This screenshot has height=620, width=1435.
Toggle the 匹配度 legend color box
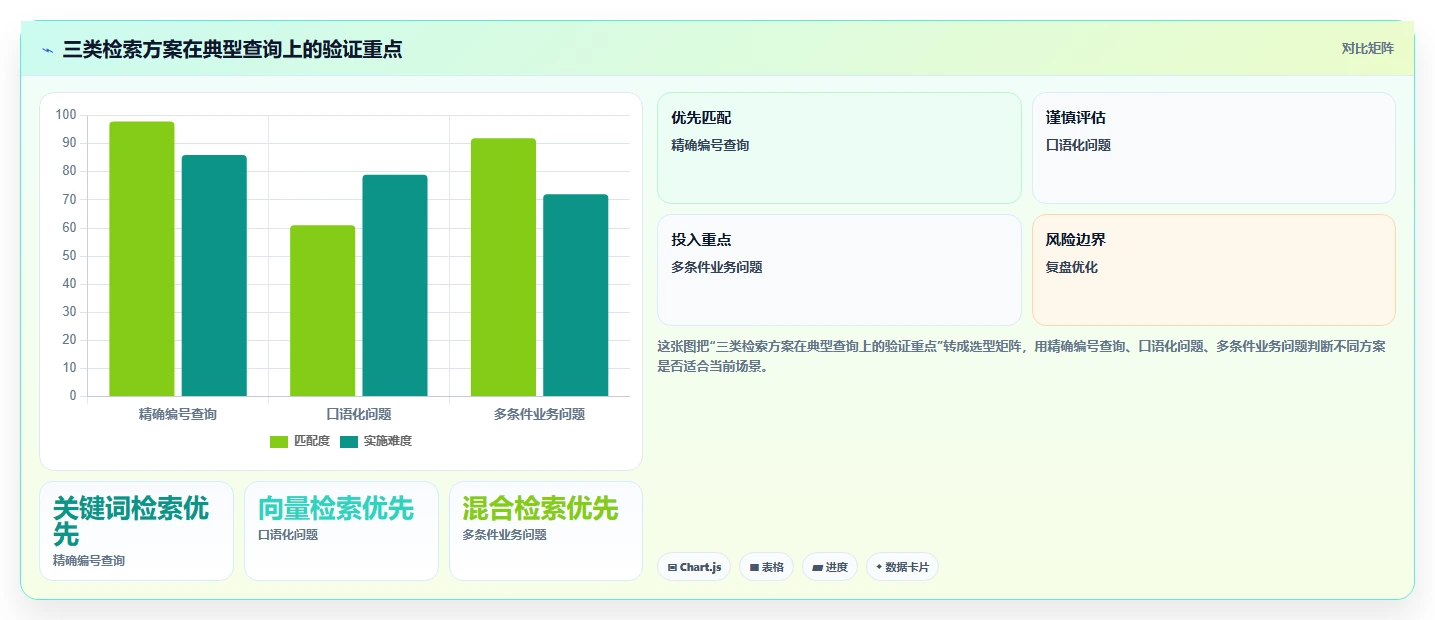(x=279, y=441)
